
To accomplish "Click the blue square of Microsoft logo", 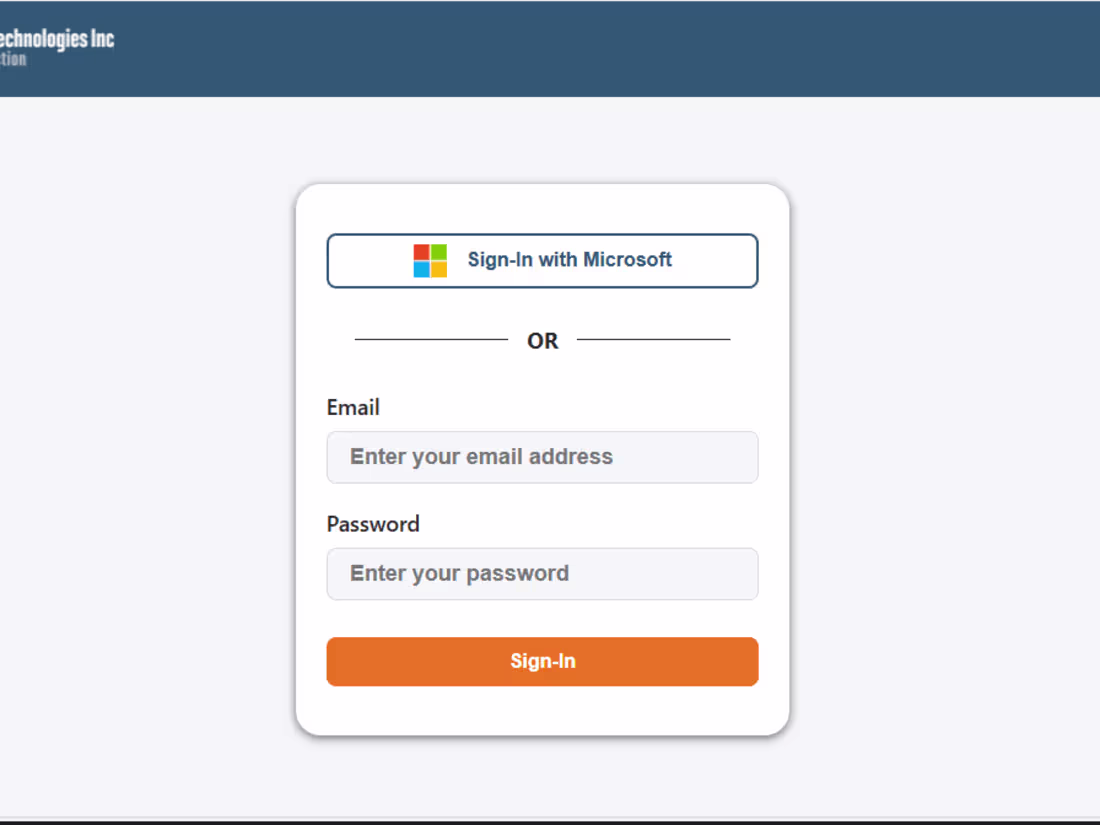I will (x=422, y=269).
